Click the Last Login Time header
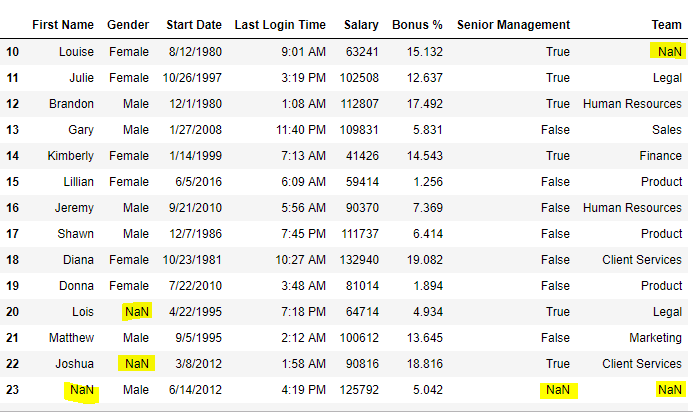 click(x=280, y=24)
